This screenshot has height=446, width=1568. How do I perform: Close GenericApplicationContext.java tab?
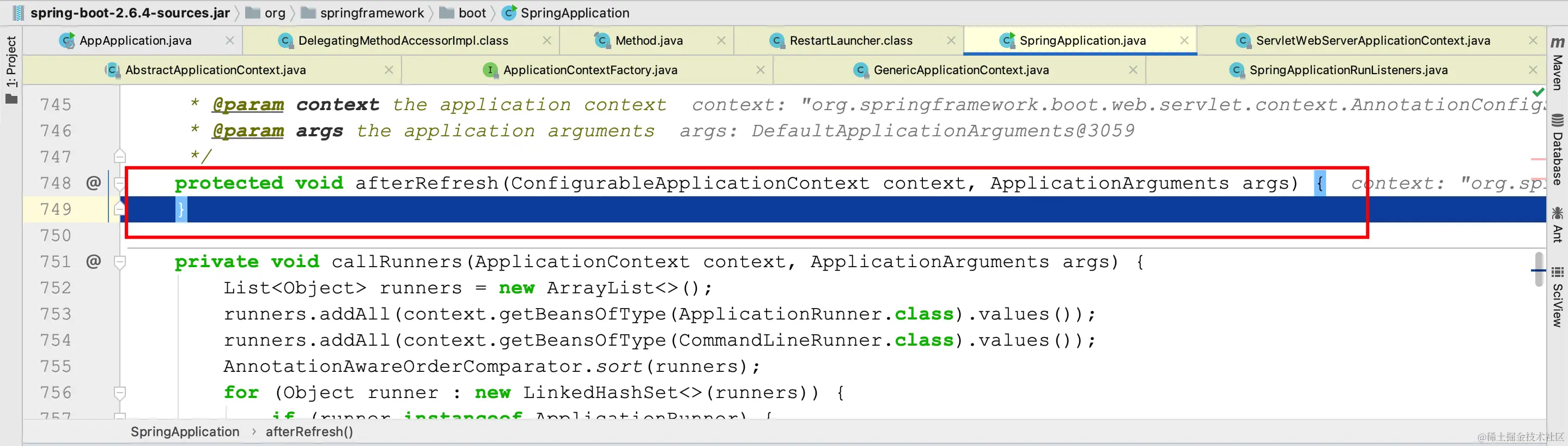pos(1133,70)
